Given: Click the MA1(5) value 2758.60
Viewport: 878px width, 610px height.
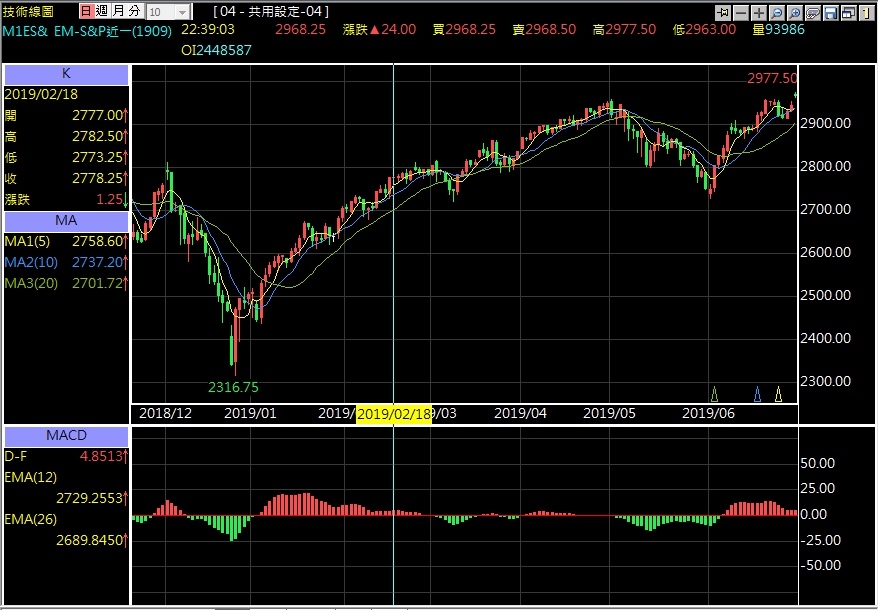Looking at the screenshot, I should (97, 241).
